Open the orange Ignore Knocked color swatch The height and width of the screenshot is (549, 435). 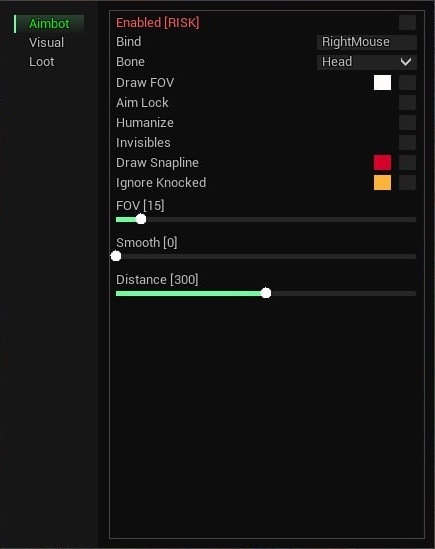tap(382, 182)
